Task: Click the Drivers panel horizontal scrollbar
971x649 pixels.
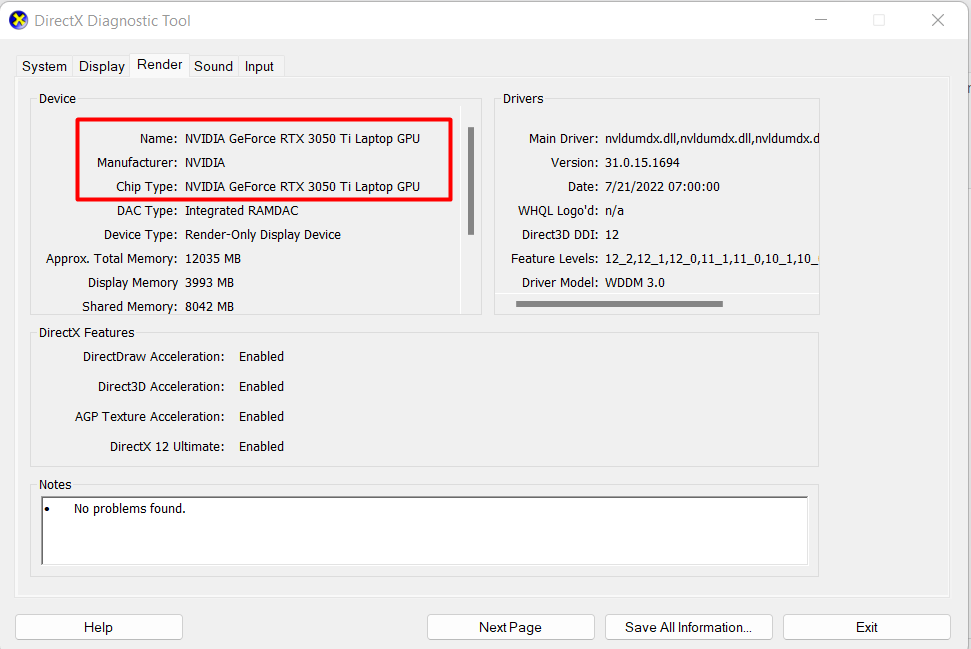Action: point(619,304)
